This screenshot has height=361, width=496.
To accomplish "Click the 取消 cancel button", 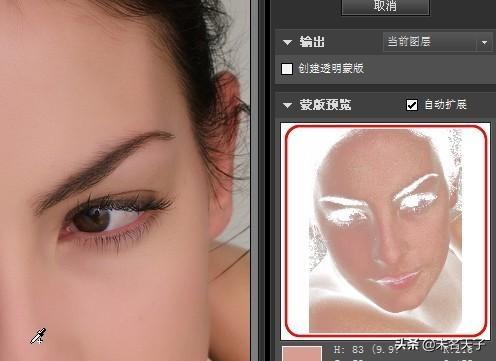I will pyautogui.click(x=385, y=7).
